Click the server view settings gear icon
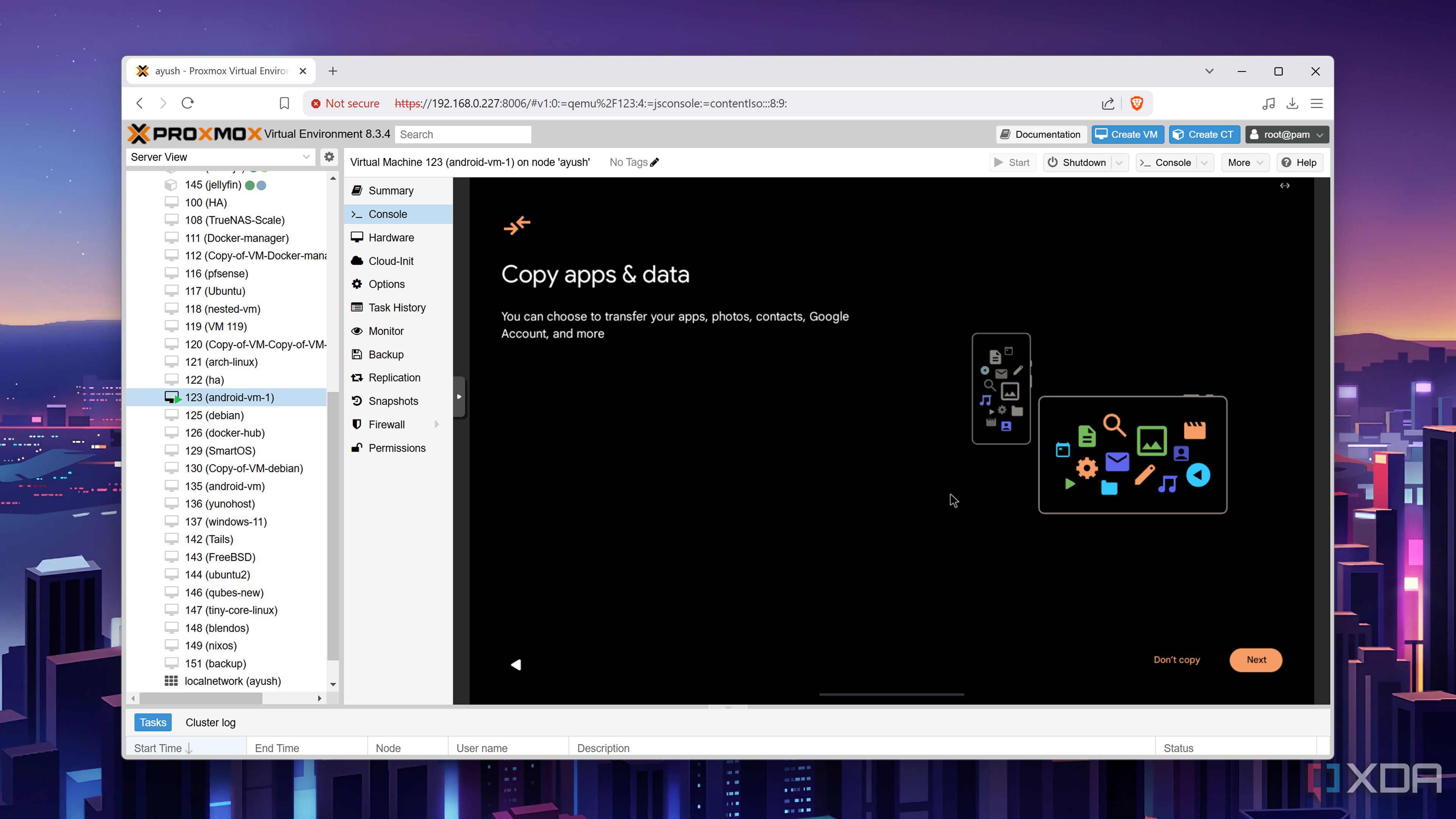 [x=329, y=157]
